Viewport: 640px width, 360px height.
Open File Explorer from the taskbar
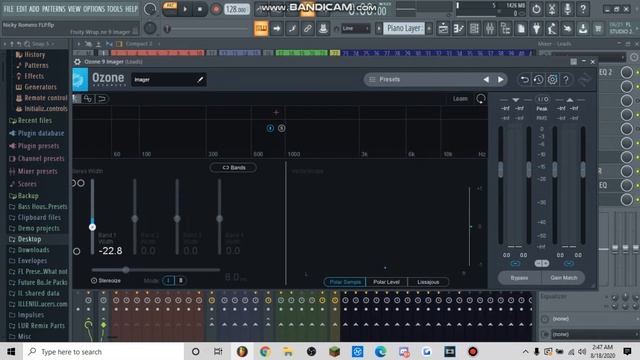288,351
